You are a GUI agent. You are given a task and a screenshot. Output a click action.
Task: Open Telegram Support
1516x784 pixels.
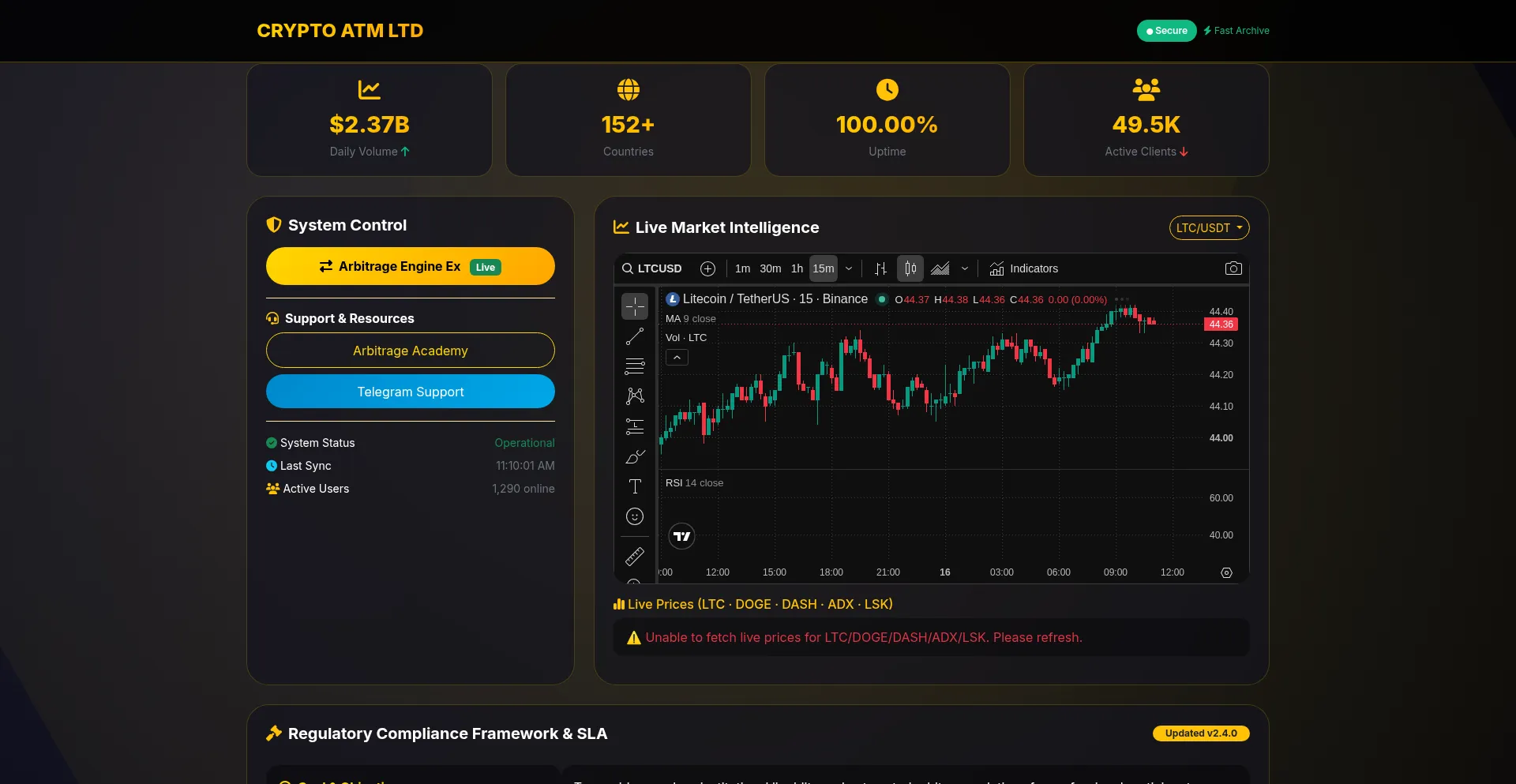pos(411,392)
